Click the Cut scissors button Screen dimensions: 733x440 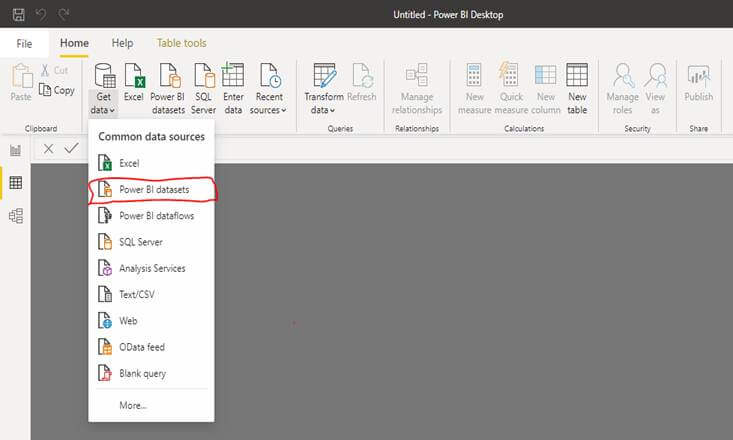(x=55, y=70)
